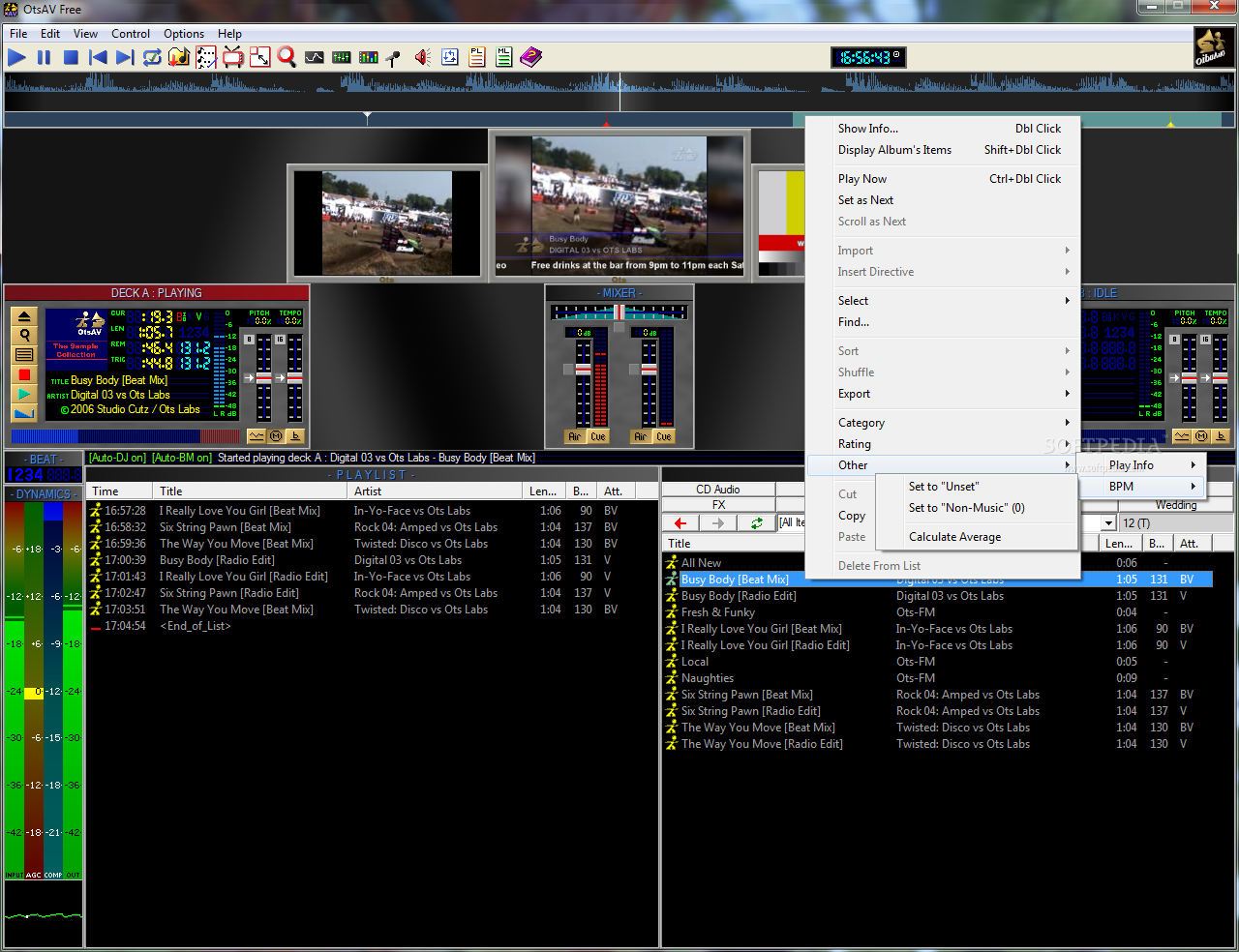
Task: Click the Artist column header in playlist
Action: pyautogui.click(x=437, y=491)
